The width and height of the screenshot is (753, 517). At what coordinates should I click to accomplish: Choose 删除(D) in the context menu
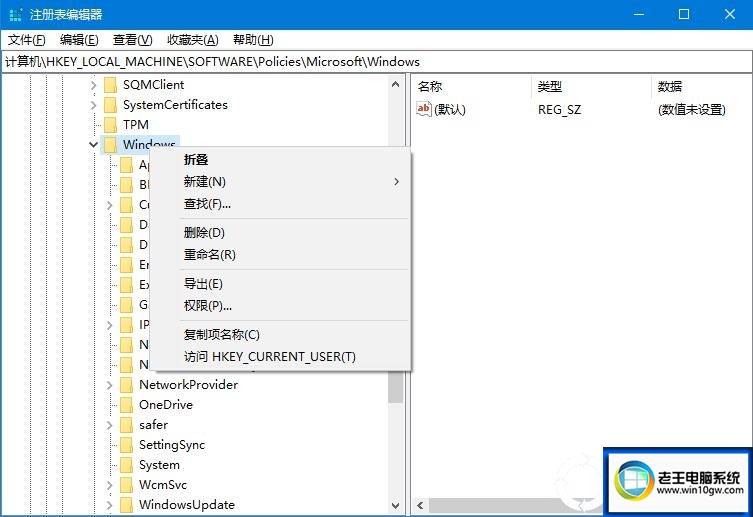(281, 232)
